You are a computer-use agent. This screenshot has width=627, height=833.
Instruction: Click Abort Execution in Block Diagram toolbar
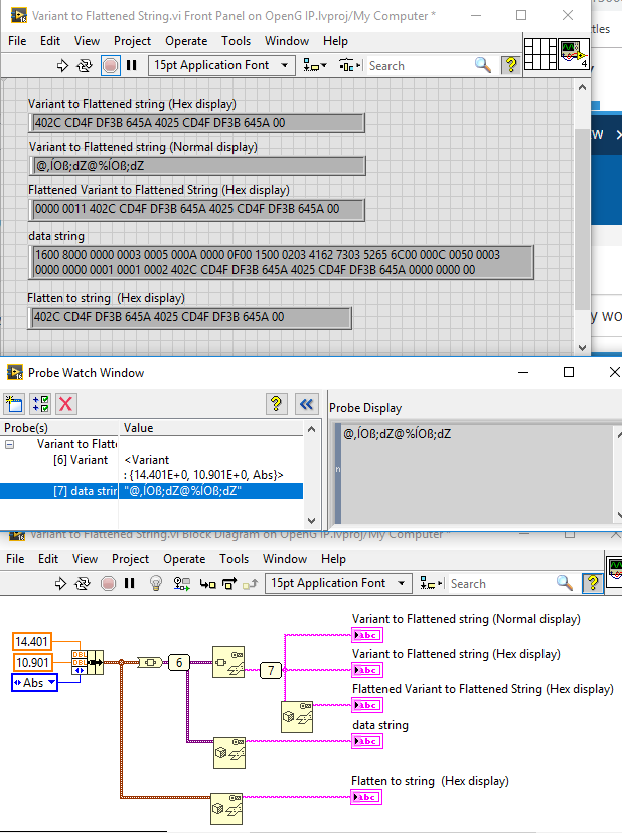[x=108, y=584]
